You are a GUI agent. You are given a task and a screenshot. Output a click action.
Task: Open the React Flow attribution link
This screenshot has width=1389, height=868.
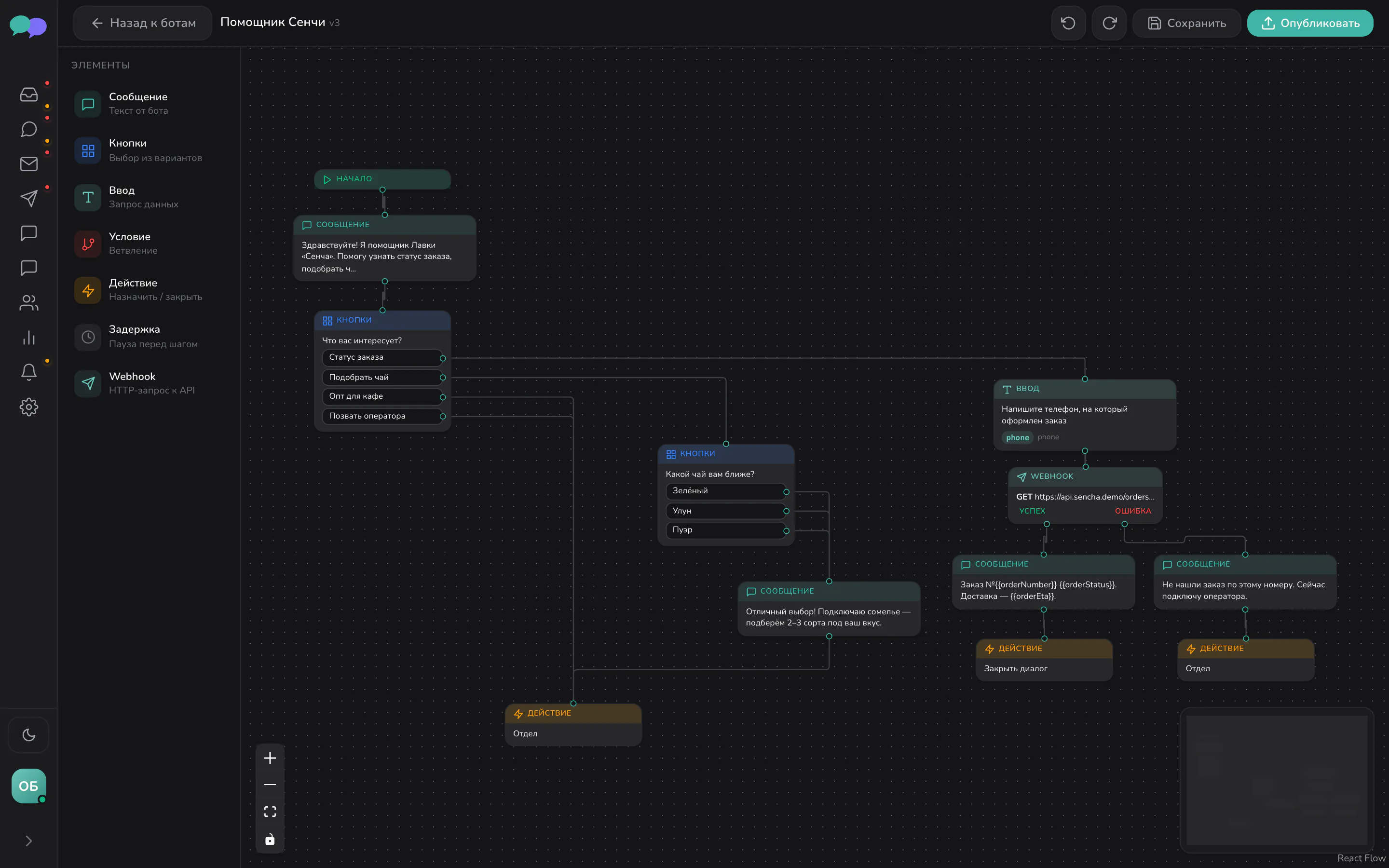pyautogui.click(x=1361, y=858)
